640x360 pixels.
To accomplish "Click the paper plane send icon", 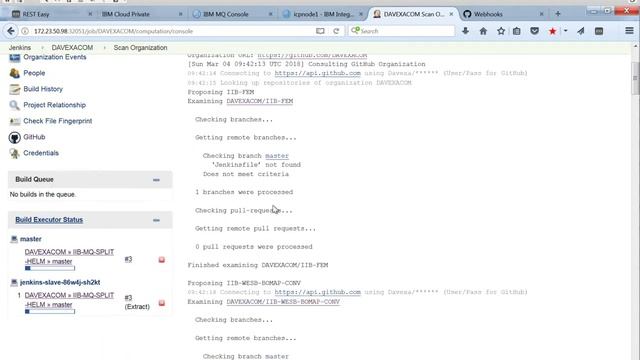I will 581,31.
